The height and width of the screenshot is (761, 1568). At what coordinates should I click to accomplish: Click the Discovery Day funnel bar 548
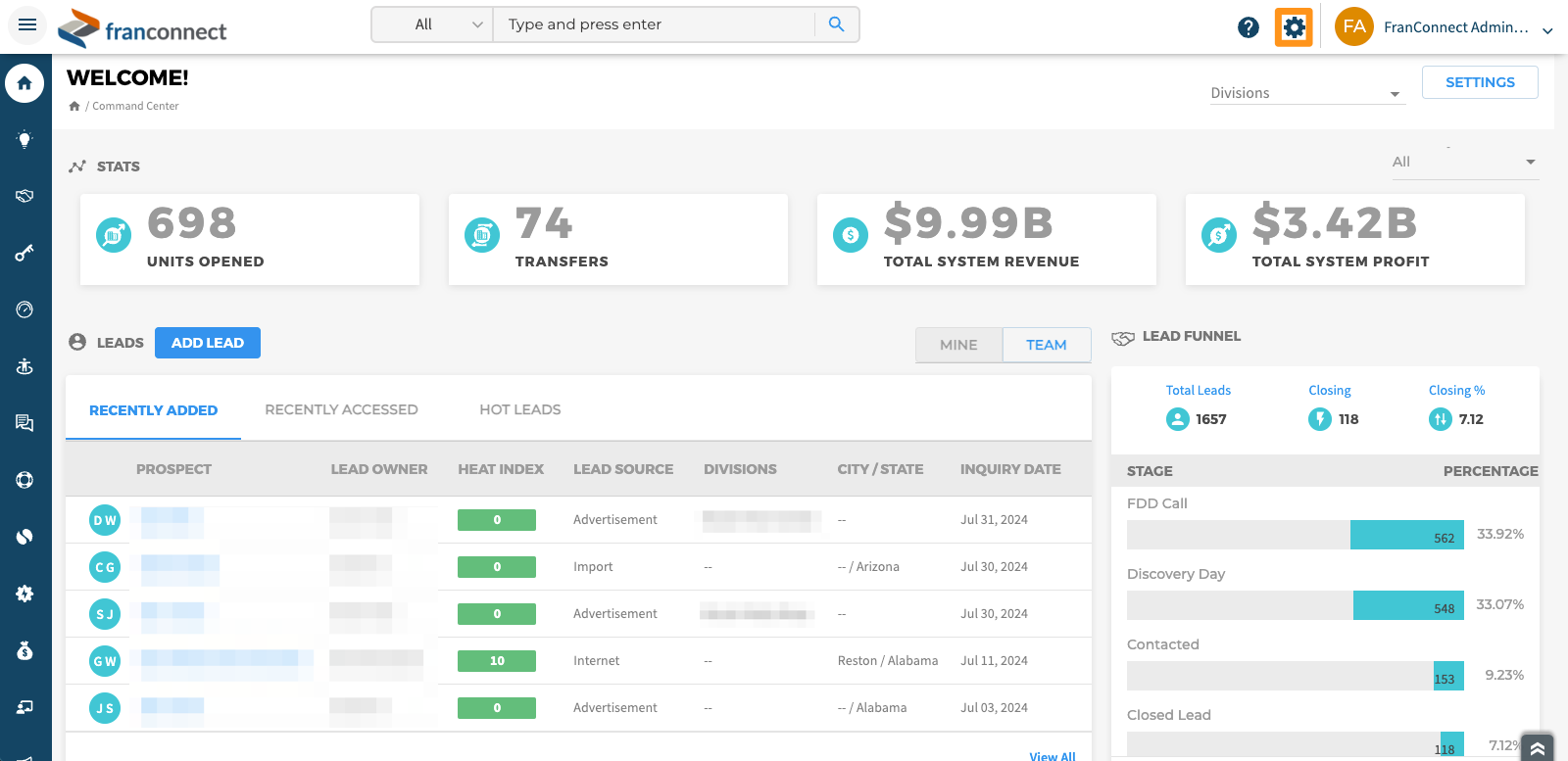(1408, 605)
